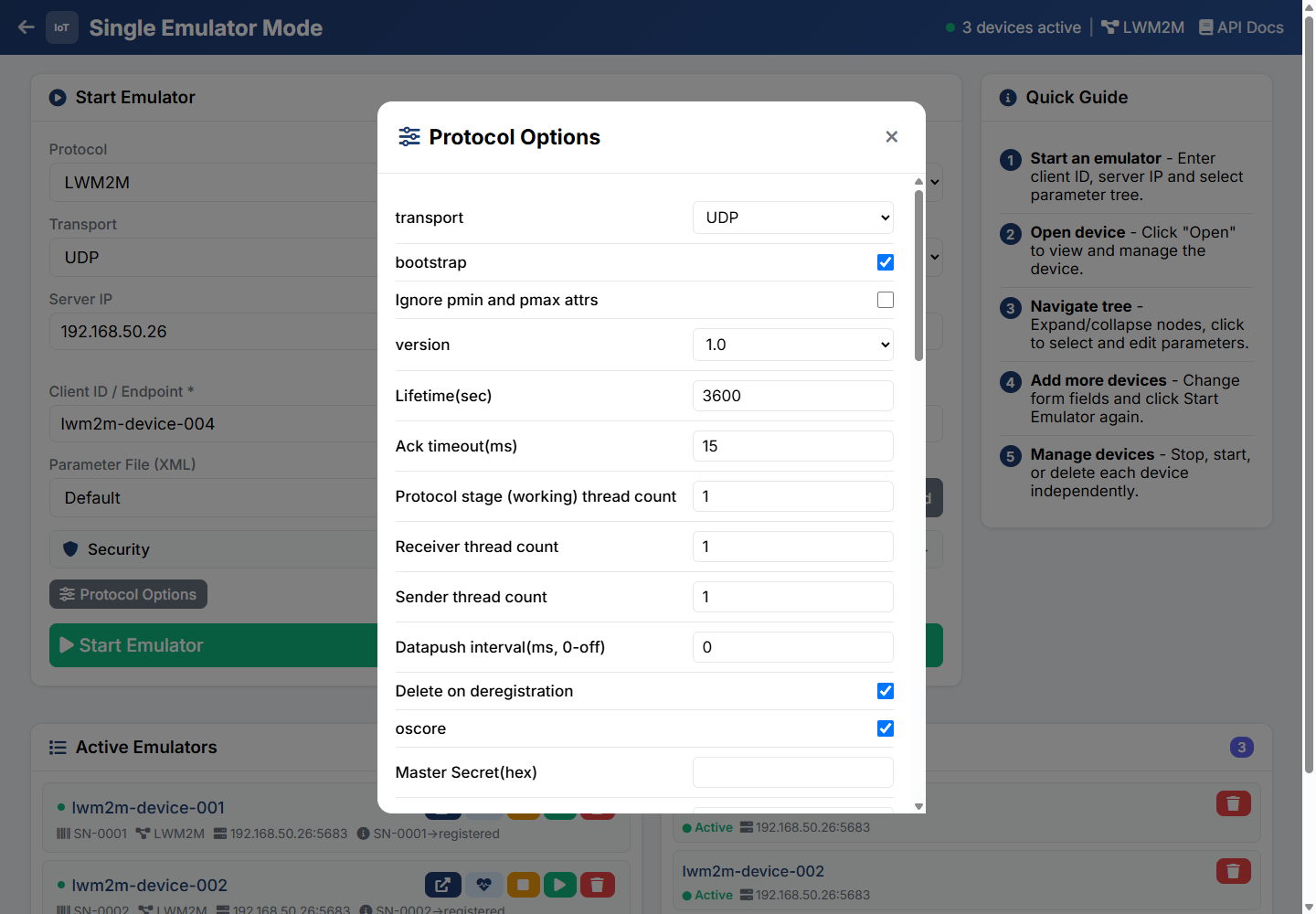Open the Parameter File Default dropdown
Screen dimensions: 1316x914
coord(214,498)
